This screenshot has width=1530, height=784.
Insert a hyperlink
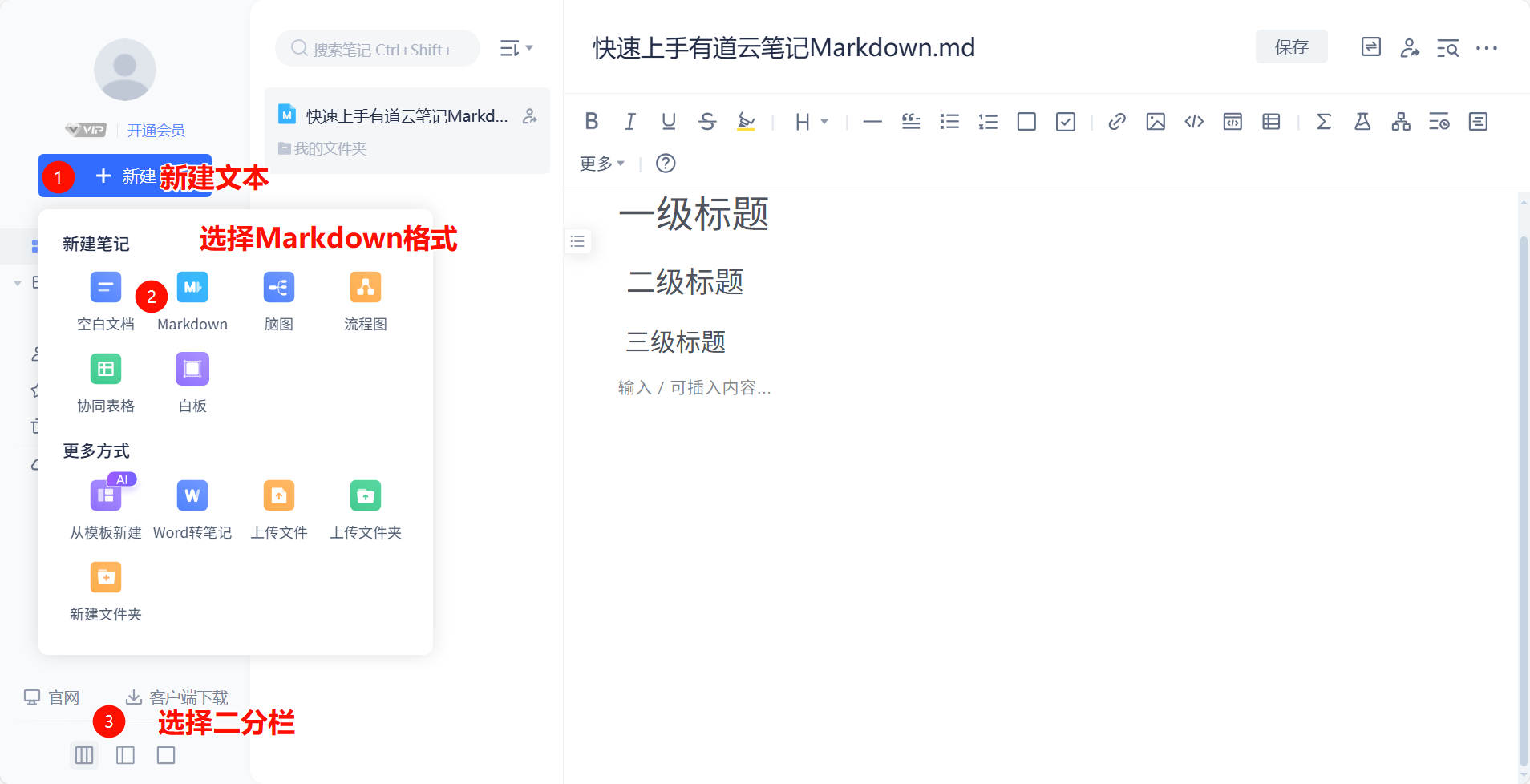click(x=1117, y=121)
